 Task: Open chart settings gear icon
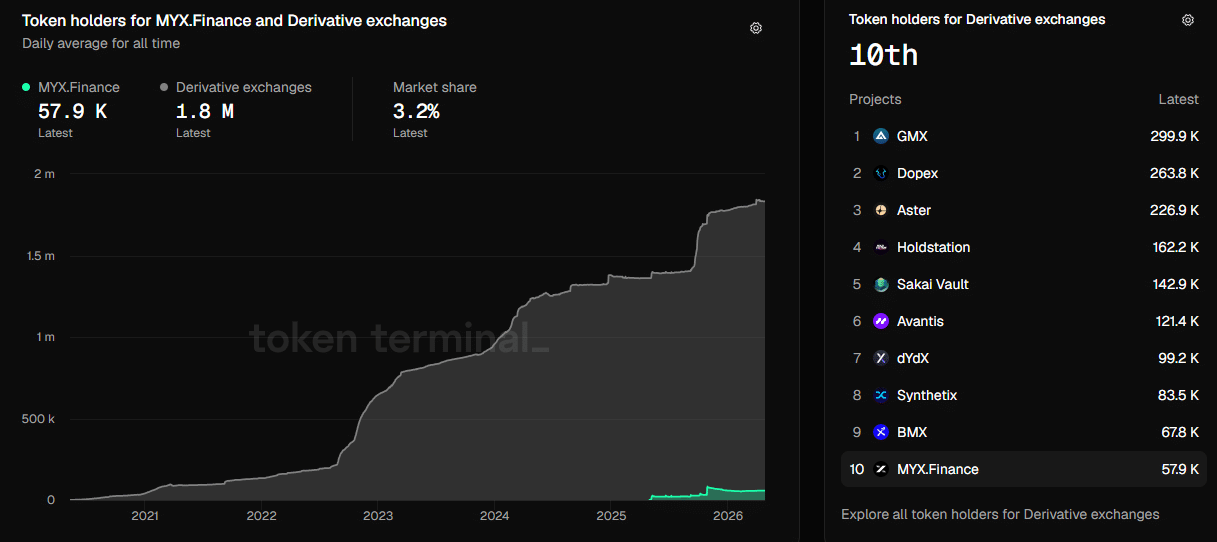pyautogui.click(x=756, y=28)
